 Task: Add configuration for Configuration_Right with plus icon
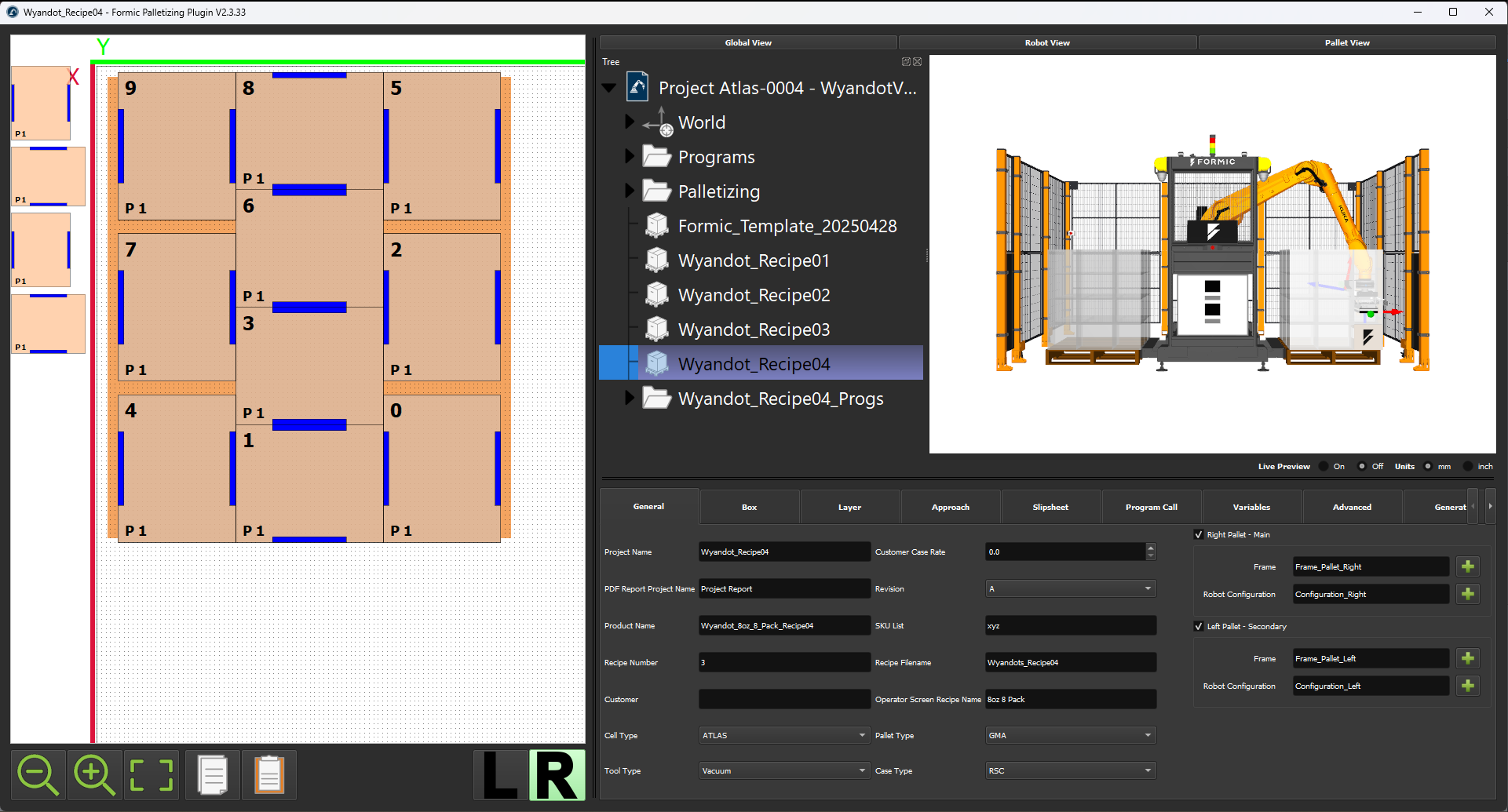click(1467, 594)
